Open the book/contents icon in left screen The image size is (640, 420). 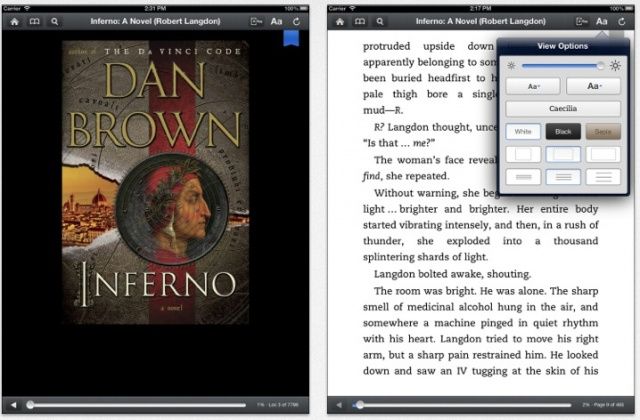pos(34,22)
